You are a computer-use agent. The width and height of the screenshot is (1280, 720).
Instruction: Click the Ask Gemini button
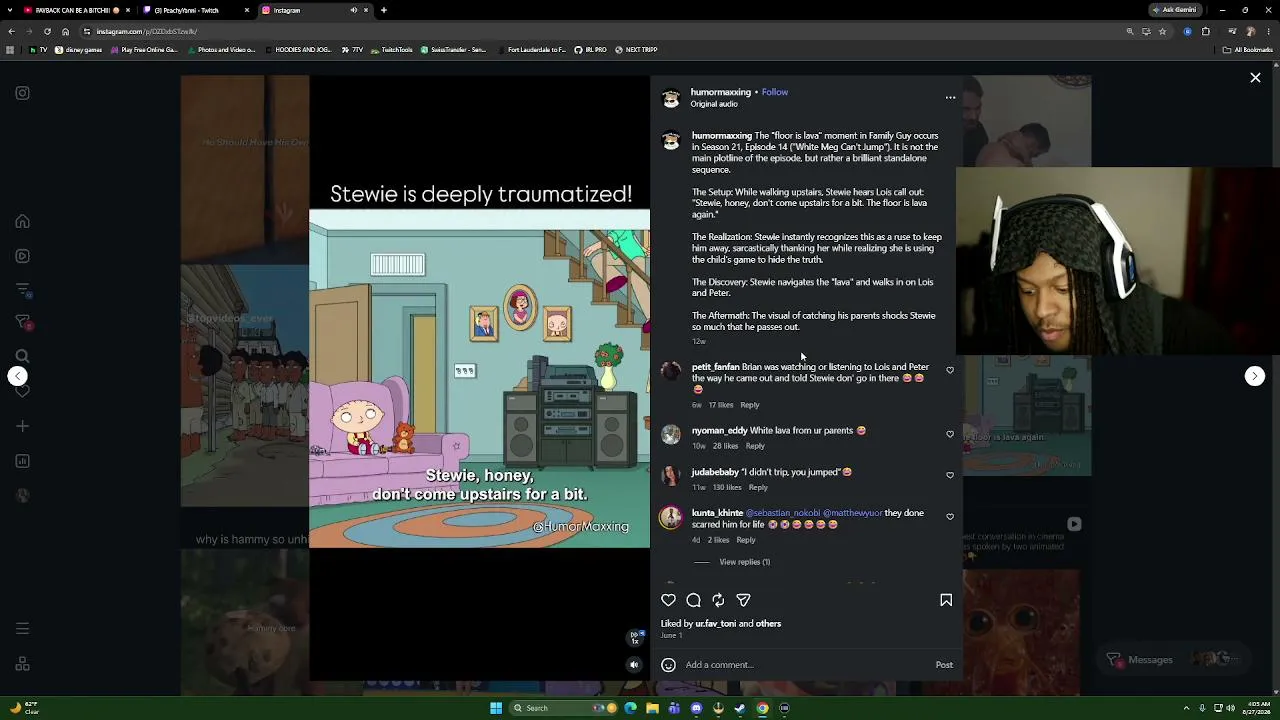click(x=1176, y=10)
